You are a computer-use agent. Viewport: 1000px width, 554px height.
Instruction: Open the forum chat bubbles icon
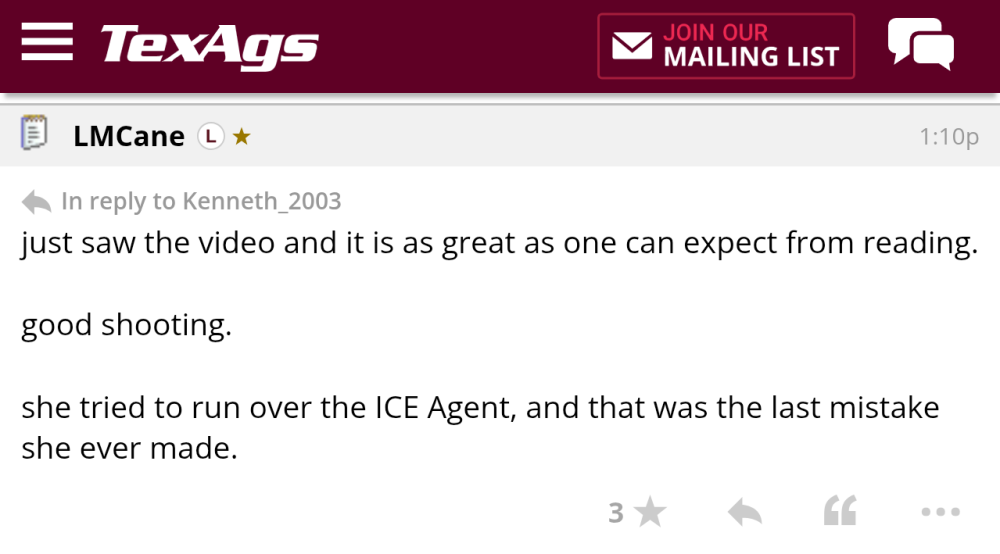(920, 45)
